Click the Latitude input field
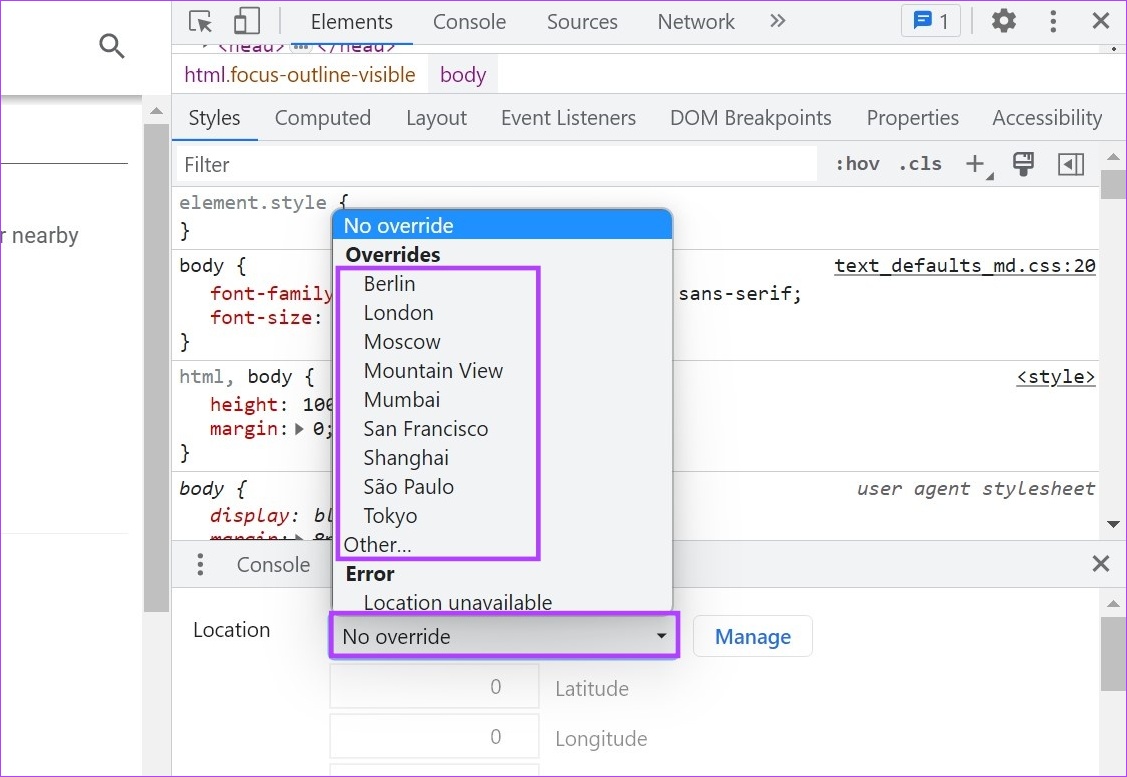This screenshot has height=777, width=1127. (x=433, y=686)
